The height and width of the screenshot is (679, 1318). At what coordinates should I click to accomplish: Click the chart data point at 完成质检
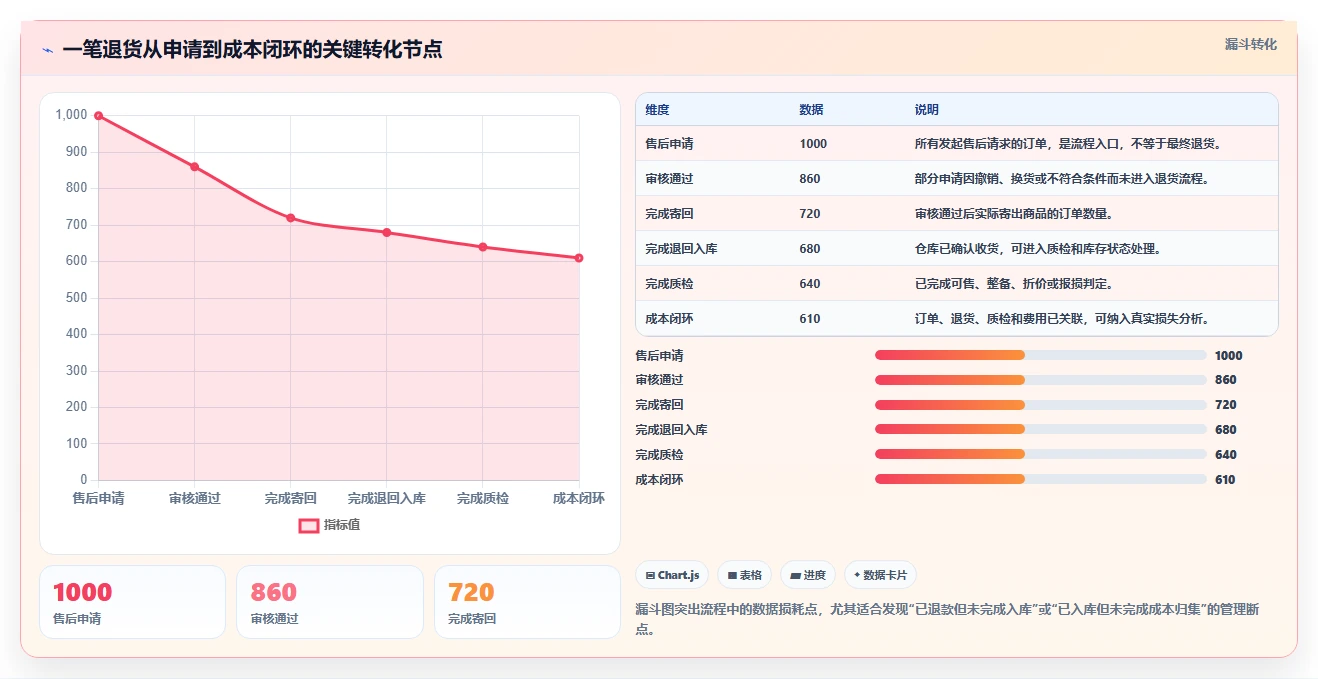[x=483, y=247]
